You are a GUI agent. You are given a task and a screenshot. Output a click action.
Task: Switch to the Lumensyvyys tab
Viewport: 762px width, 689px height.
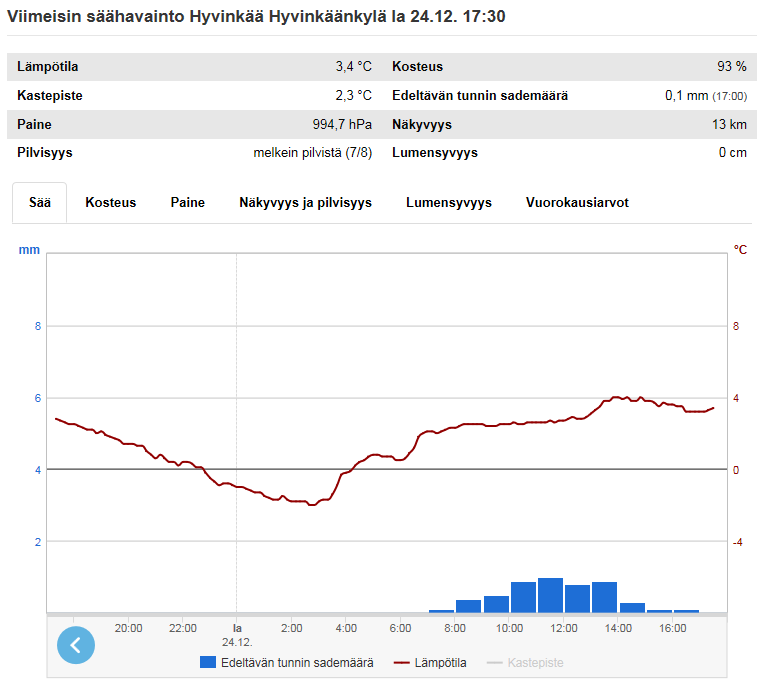point(448,202)
